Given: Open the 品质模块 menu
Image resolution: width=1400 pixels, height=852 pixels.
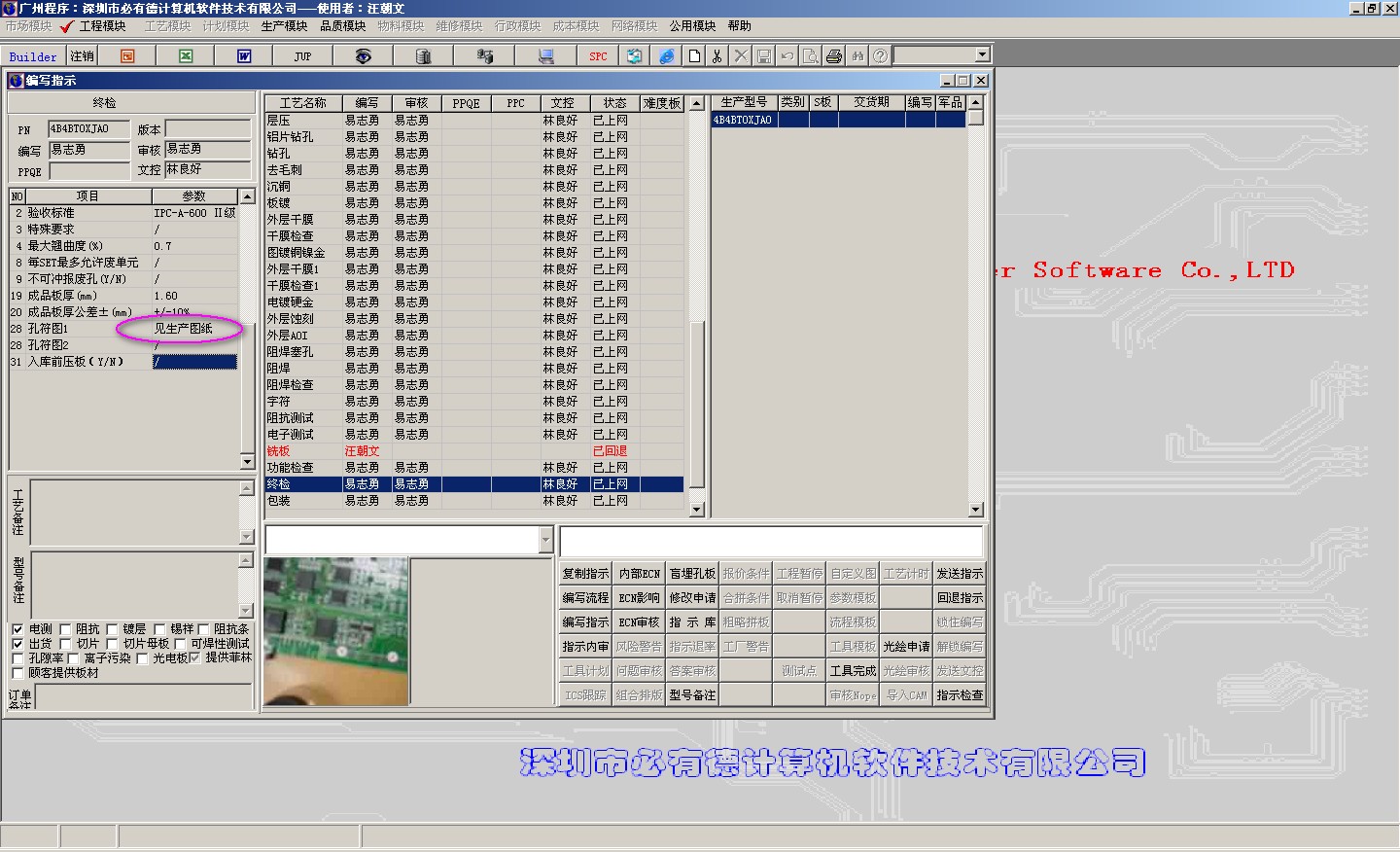Looking at the screenshot, I should (342, 26).
